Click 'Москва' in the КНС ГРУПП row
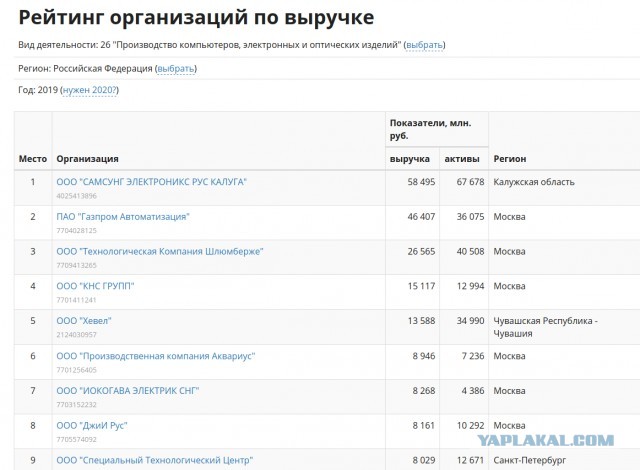Screen dimensions: 640x470 (x=509, y=286)
